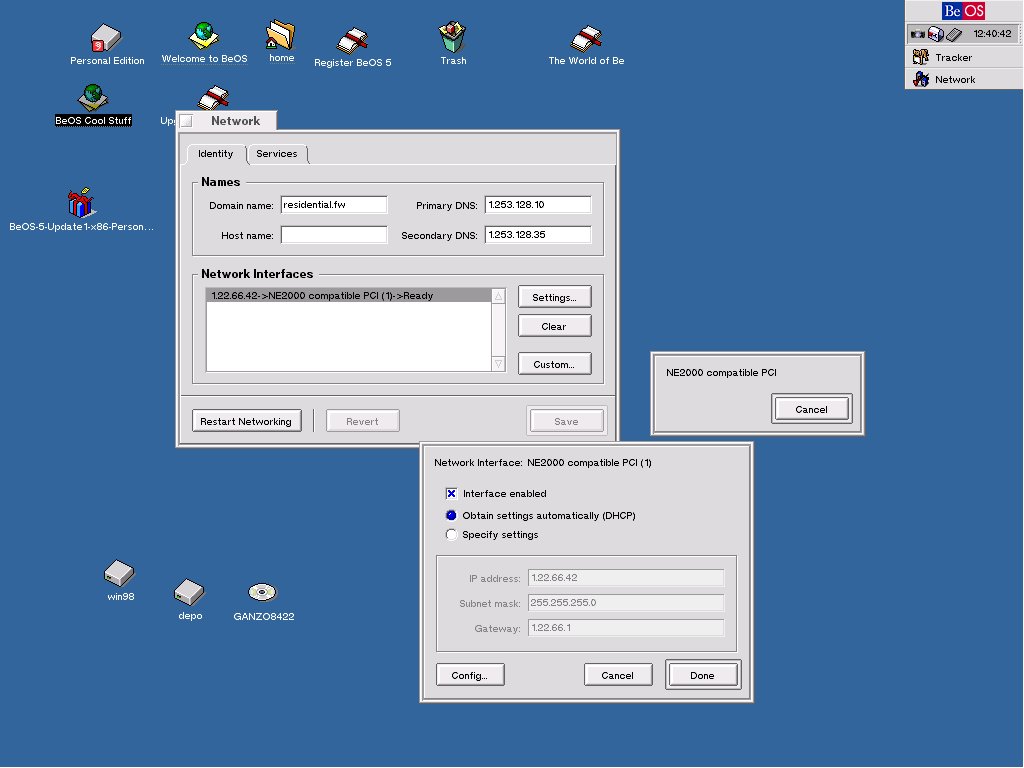The height and width of the screenshot is (768, 1024).
Task: Open The World of Be icon
Action: (x=586, y=40)
